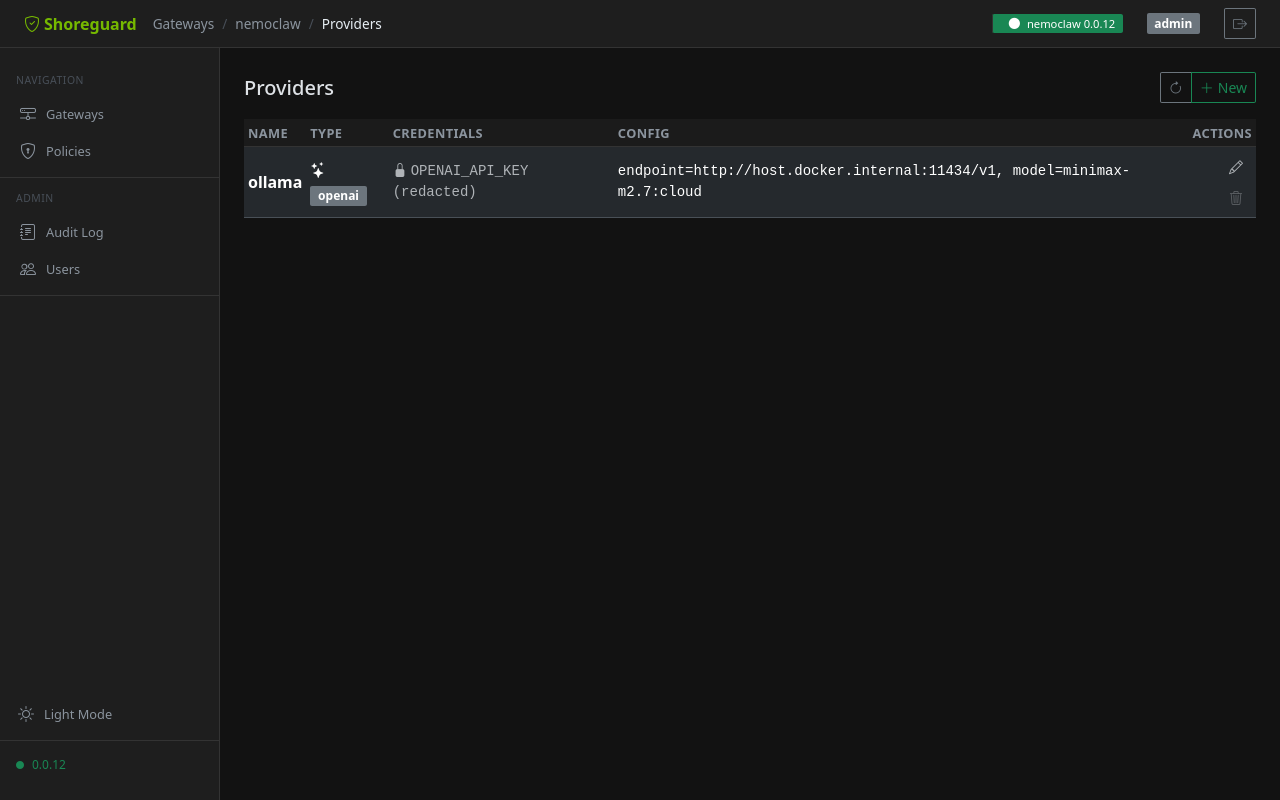The width and height of the screenshot is (1280, 800).
Task: Click the nemoclaw 0.0.12 status badge
Action: [x=1057, y=21]
